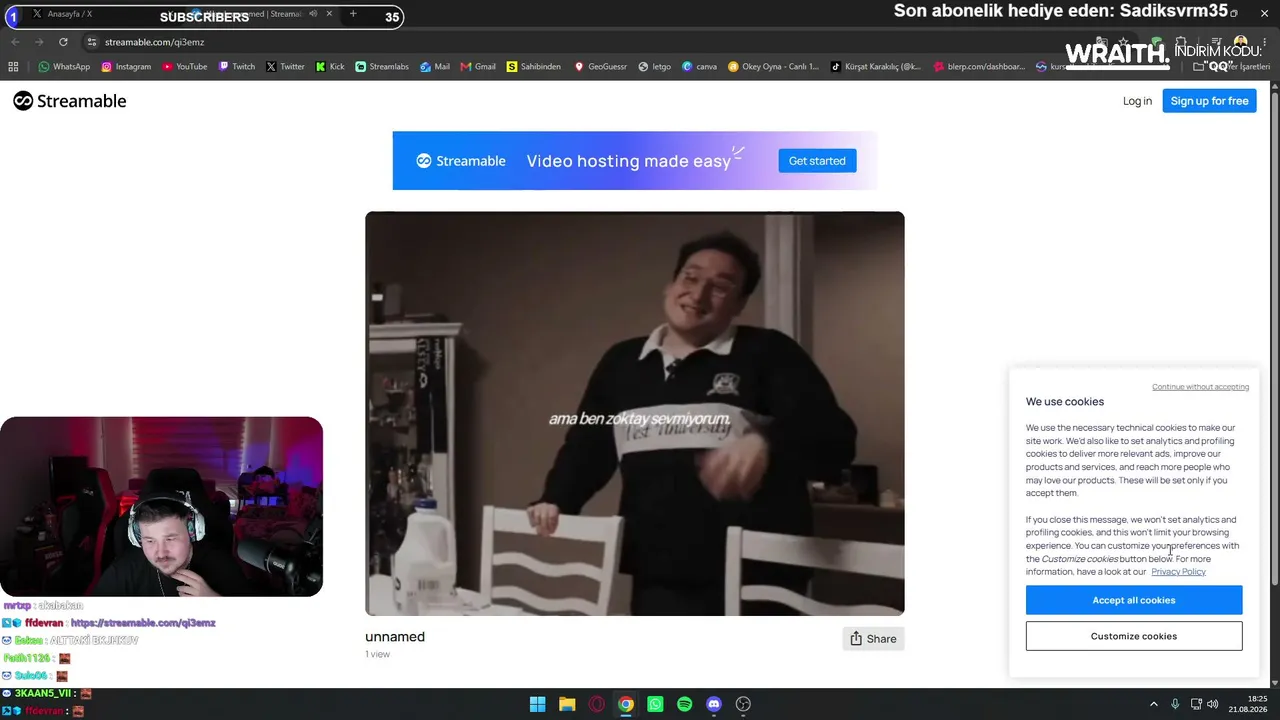1280x720 pixels.
Task: Open the Streamlabs bookmark
Action: [x=382, y=67]
